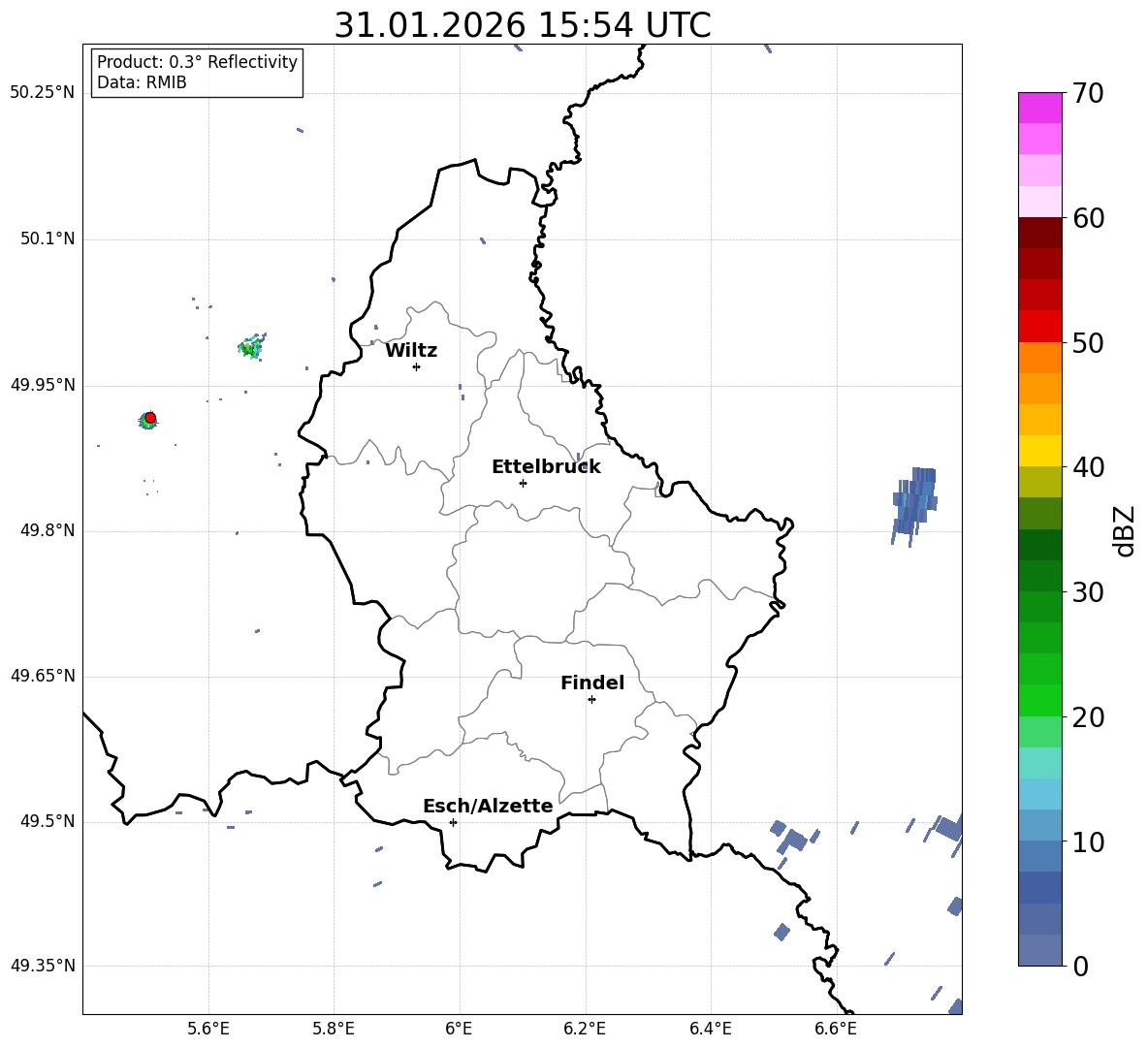Click the 5.8°E longitude label

(334, 1029)
